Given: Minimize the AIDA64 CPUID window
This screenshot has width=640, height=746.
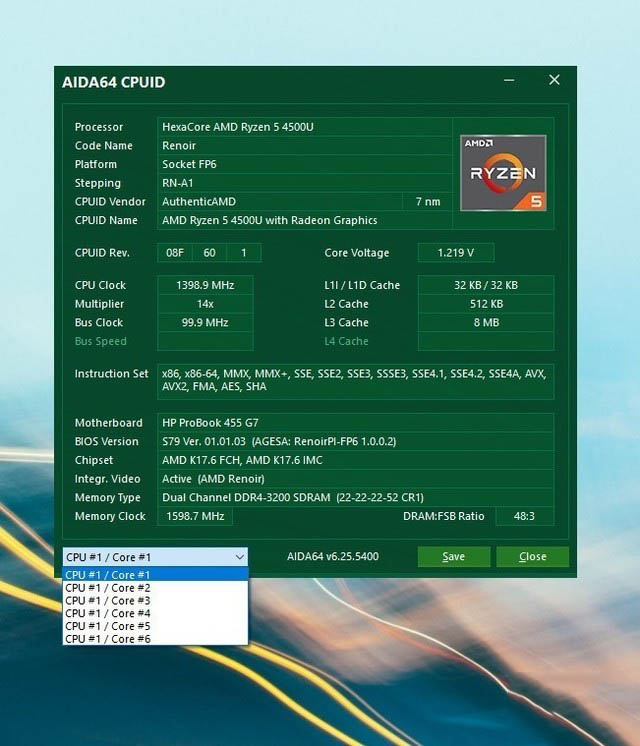Looking at the screenshot, I should pos(509,80).
